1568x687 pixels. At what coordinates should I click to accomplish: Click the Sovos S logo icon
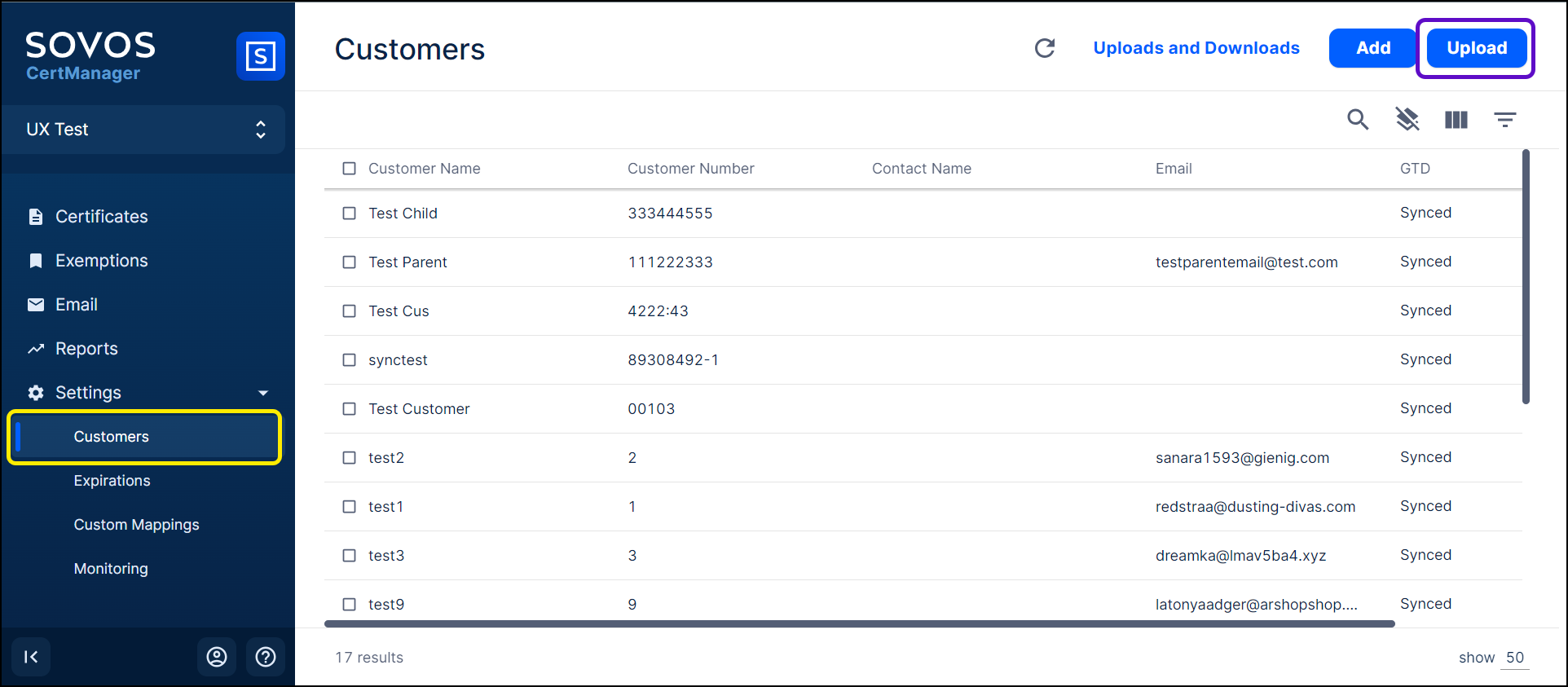[260, 56]
